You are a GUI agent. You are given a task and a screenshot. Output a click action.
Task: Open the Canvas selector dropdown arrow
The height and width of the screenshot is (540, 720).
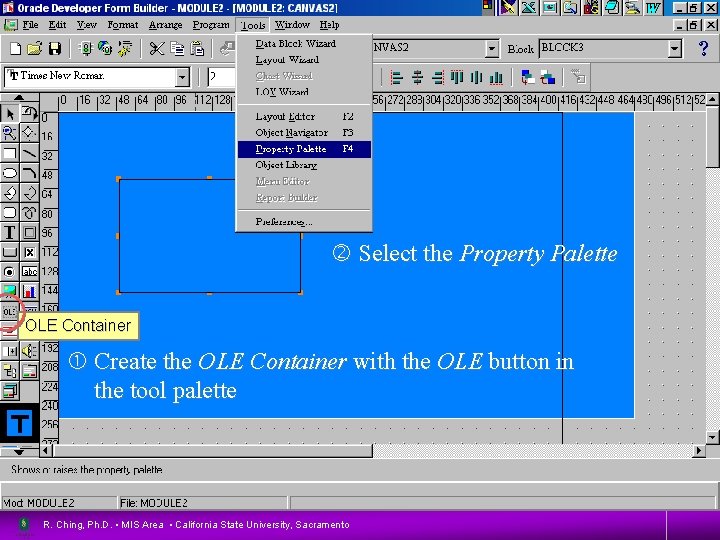click(492, 48)
